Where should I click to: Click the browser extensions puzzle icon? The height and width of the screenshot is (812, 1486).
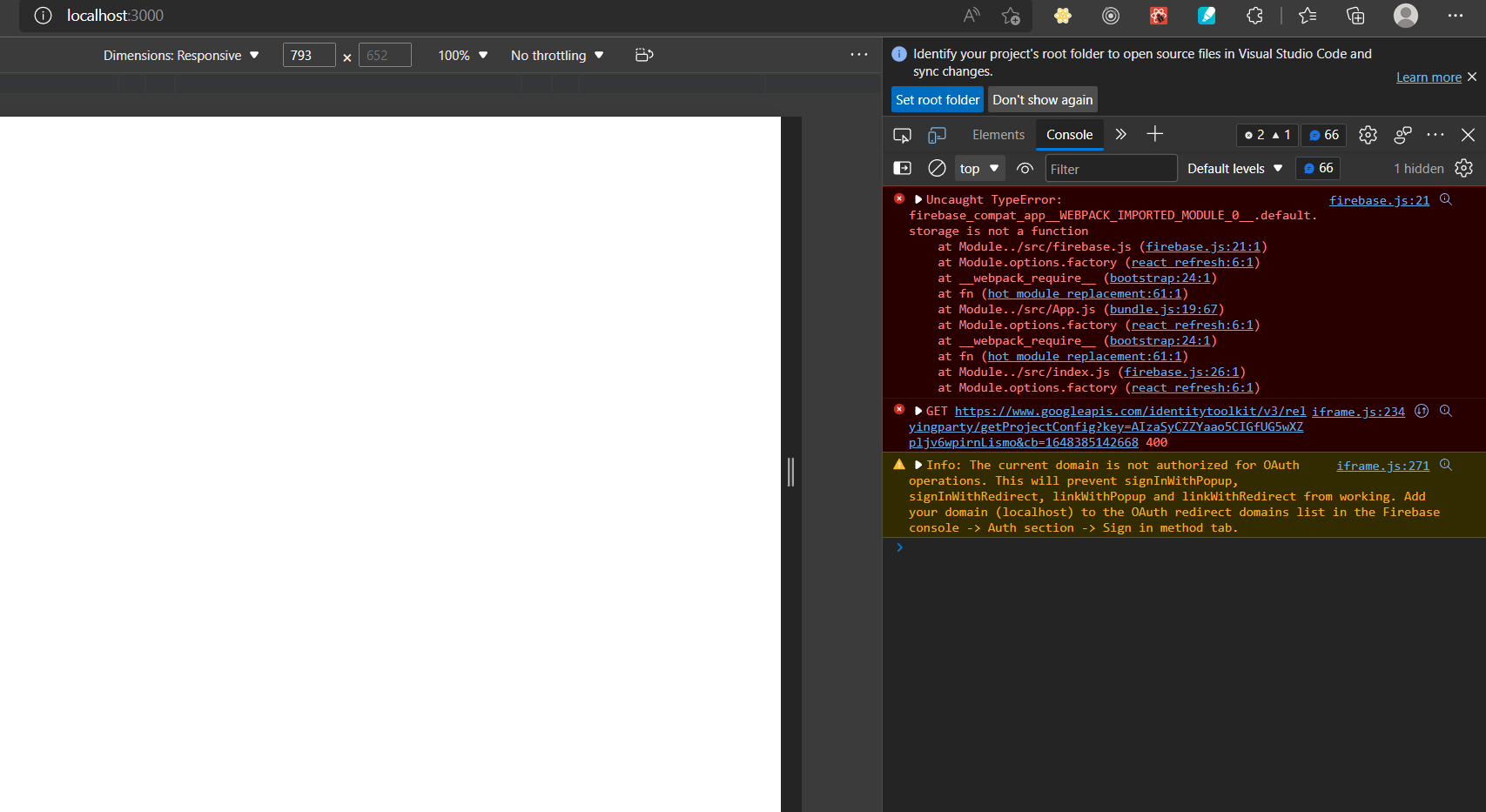[1254, 16]
